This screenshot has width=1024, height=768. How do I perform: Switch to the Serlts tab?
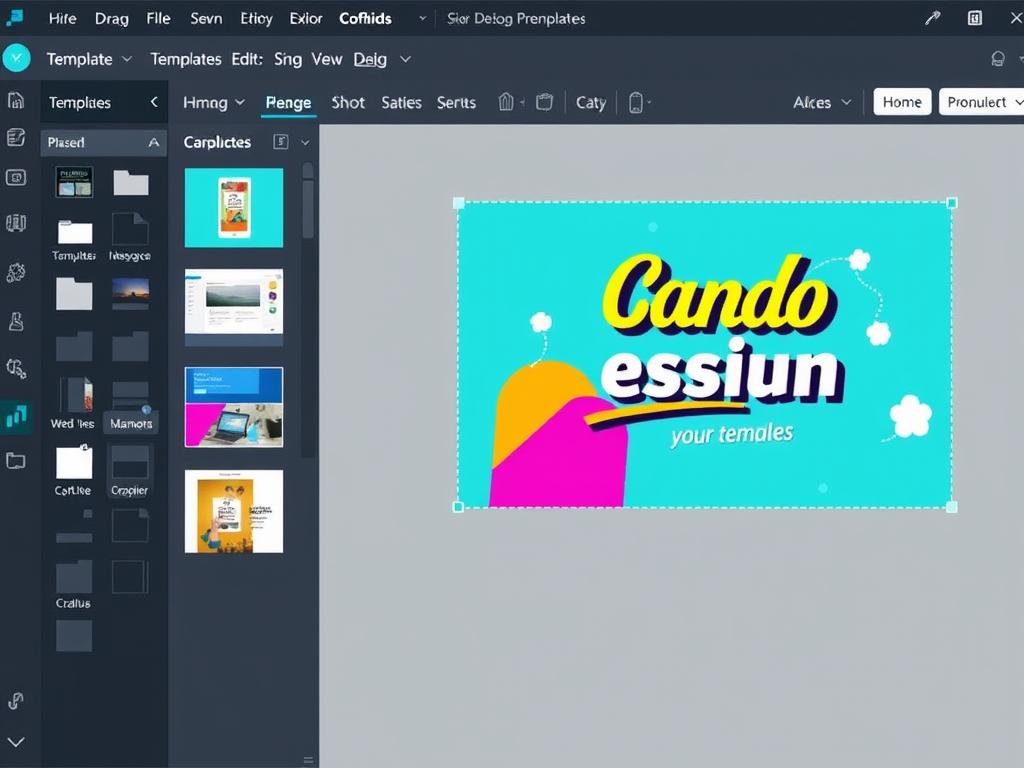(x=456, y=103)
